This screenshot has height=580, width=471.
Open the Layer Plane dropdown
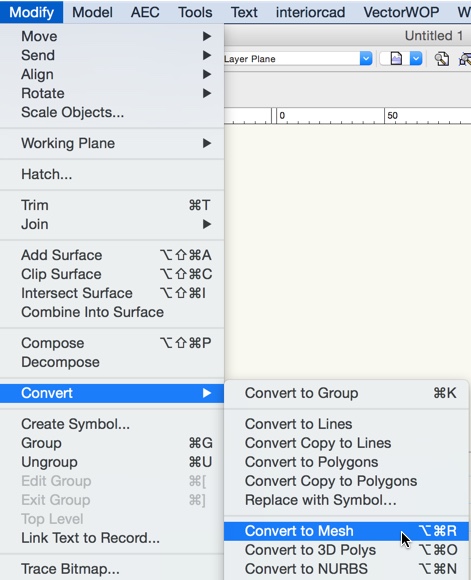(366, 58)
